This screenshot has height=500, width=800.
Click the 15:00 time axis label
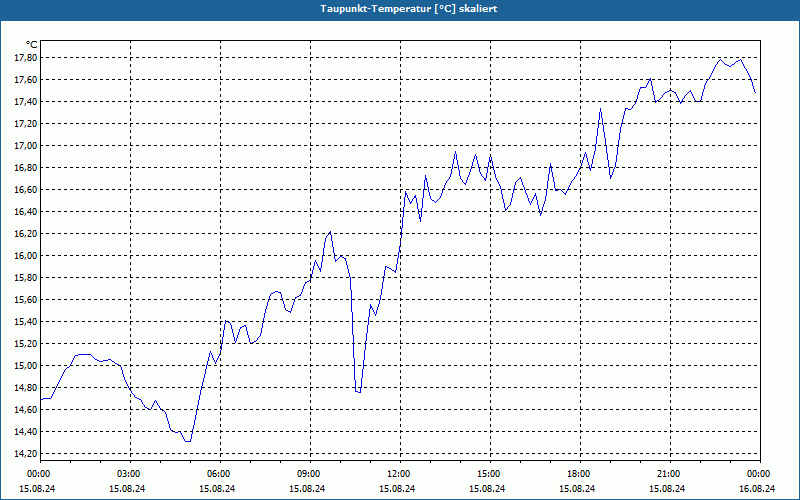(x=488, y=474)
